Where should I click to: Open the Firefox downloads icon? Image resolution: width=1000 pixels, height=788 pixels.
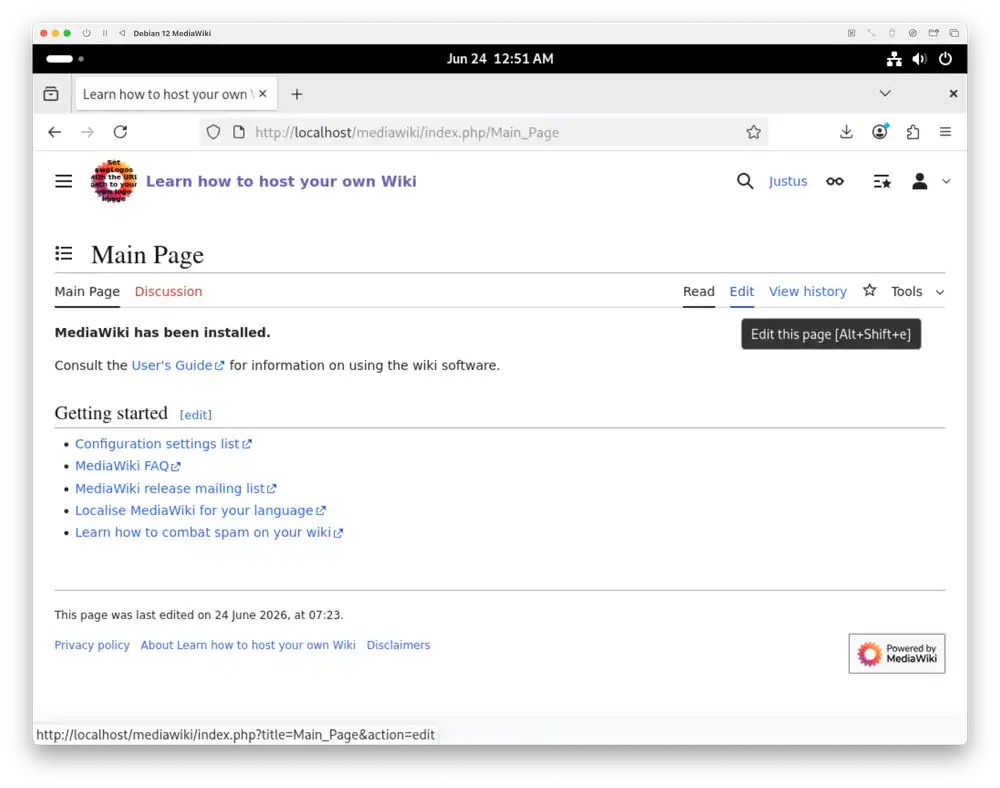[x=846, y=132]
